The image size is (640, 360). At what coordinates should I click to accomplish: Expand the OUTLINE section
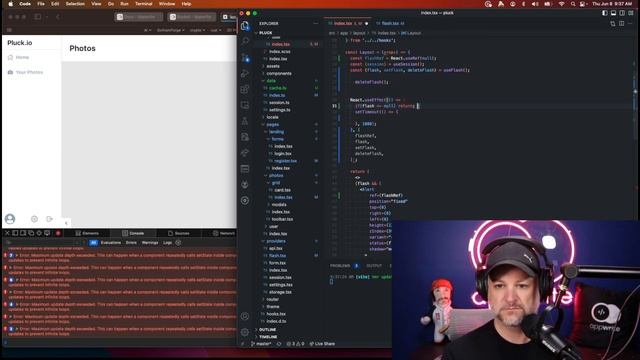268,329
